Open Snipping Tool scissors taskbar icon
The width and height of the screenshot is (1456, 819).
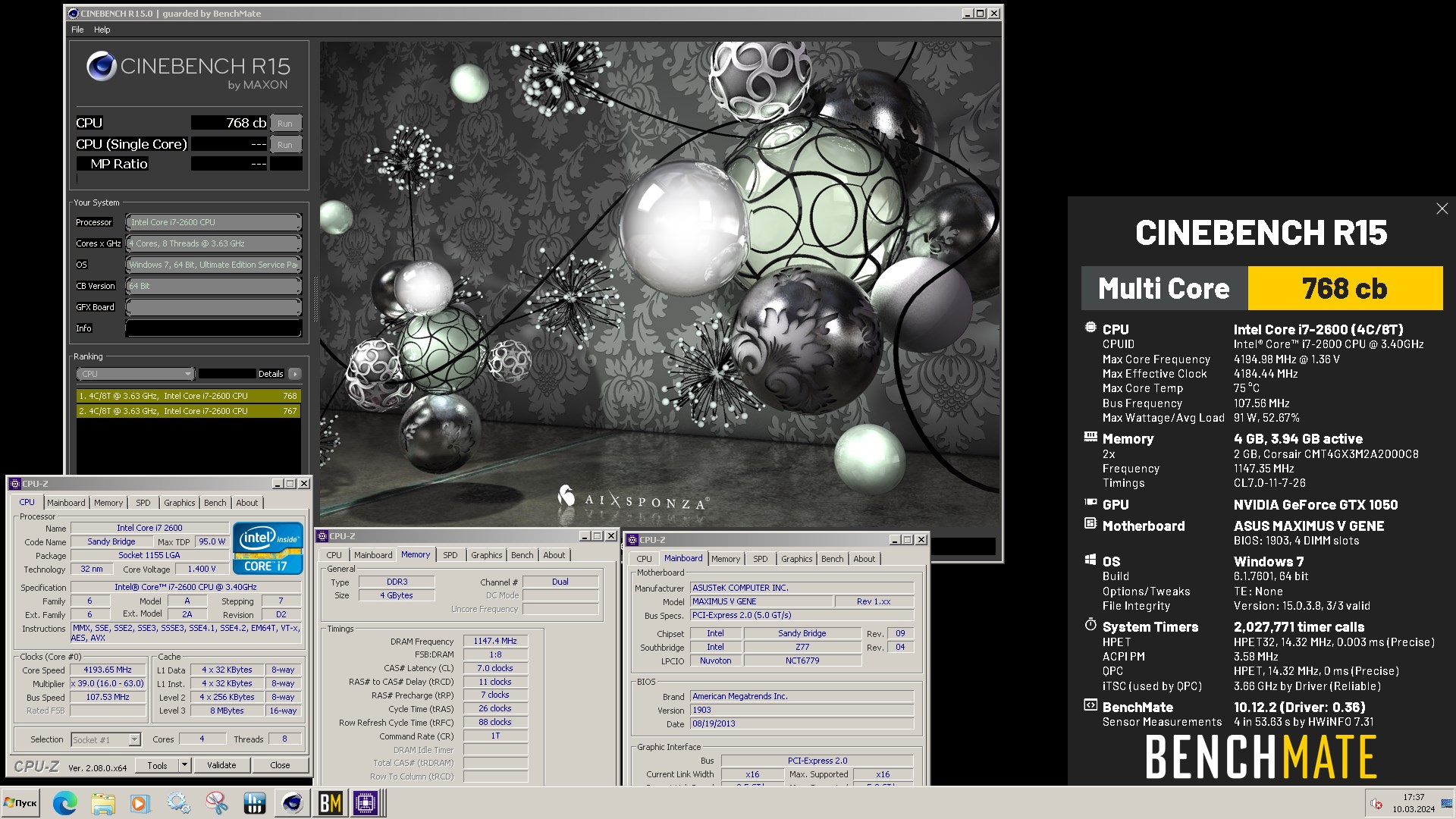[x=216, y=803]
